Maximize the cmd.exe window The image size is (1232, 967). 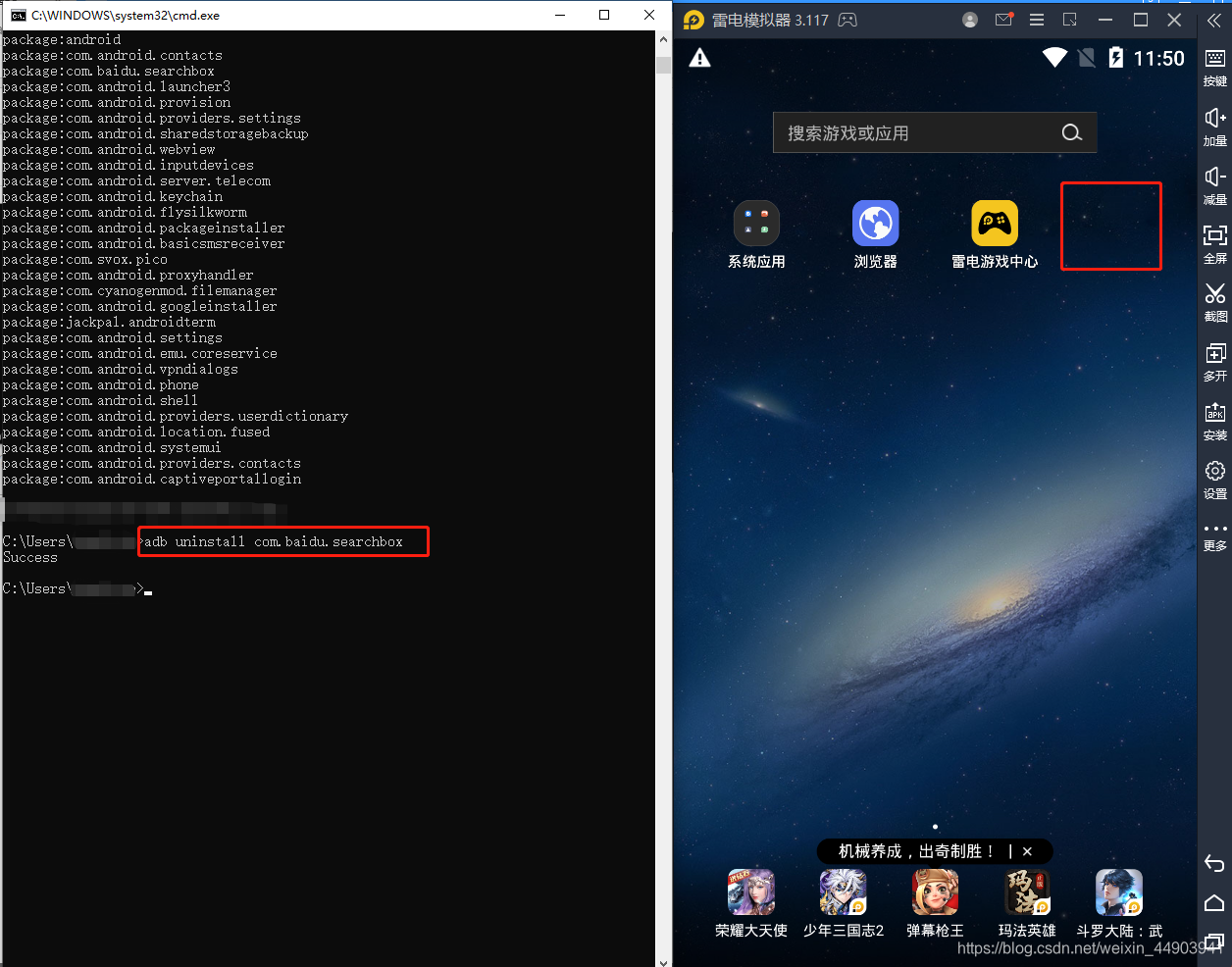click(604, 15)
